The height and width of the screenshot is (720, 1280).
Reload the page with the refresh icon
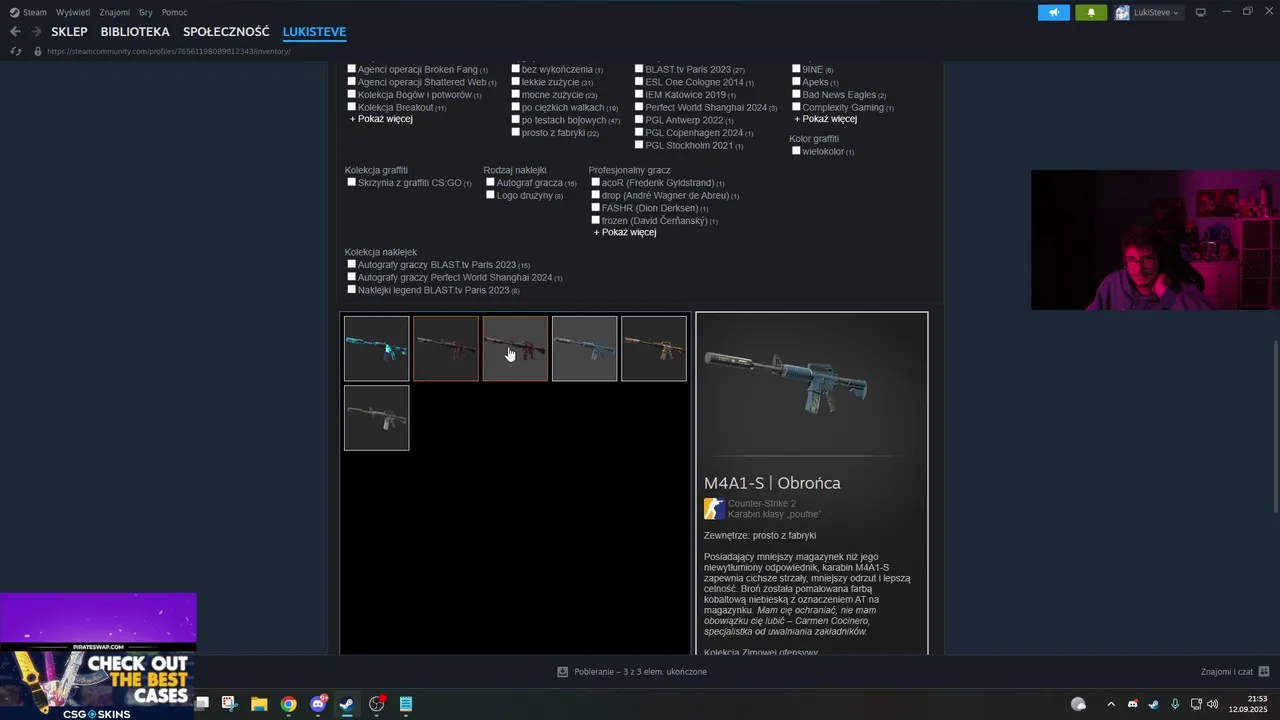[x=15, y=51]
